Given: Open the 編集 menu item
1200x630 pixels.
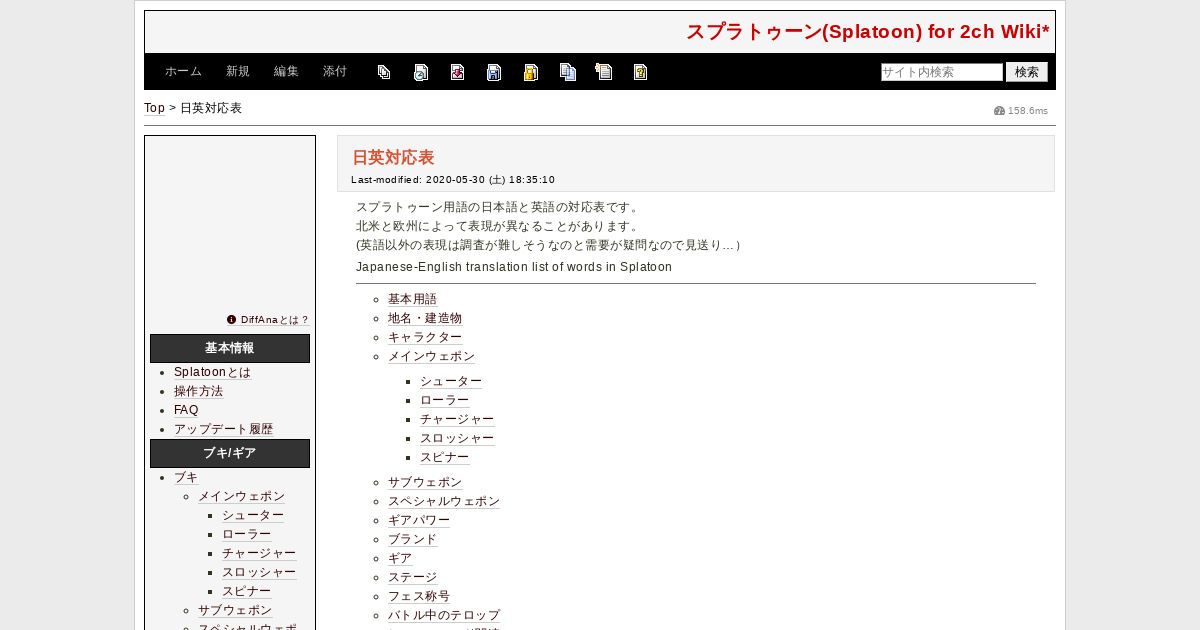Looking at the screenshot, I should pyautogui.click(x=286, y=72).
